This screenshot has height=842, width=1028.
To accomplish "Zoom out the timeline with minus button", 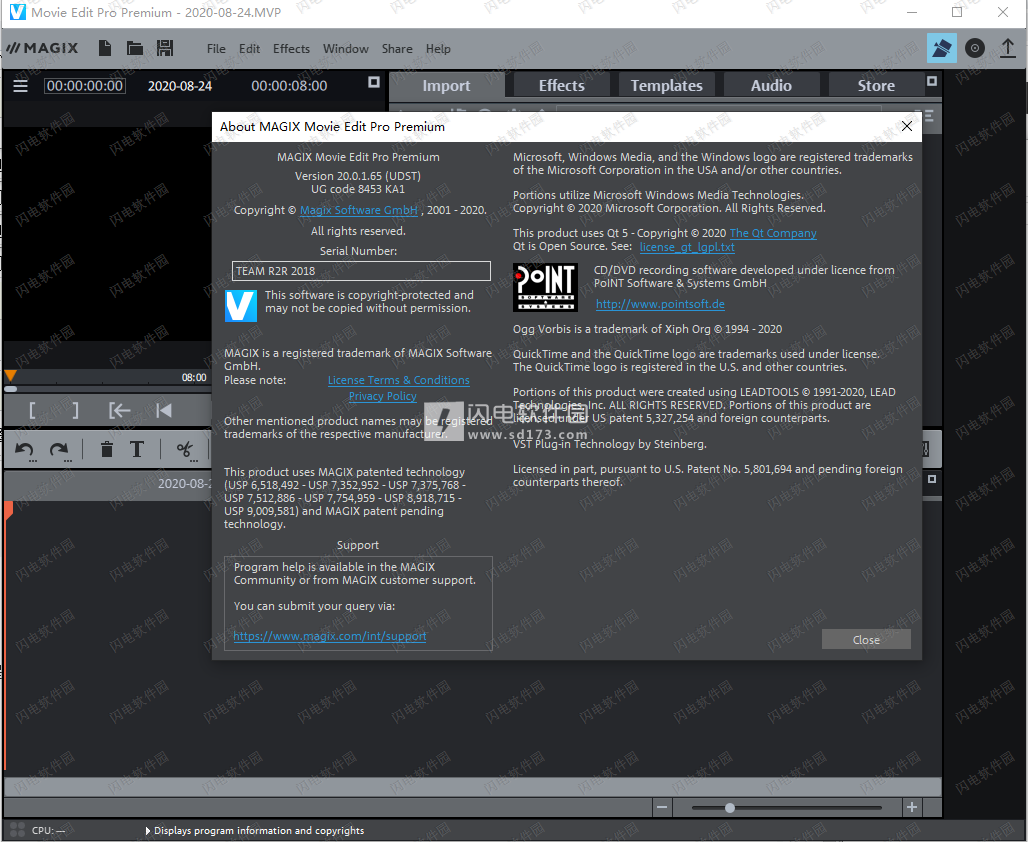I will pos(662,807).
